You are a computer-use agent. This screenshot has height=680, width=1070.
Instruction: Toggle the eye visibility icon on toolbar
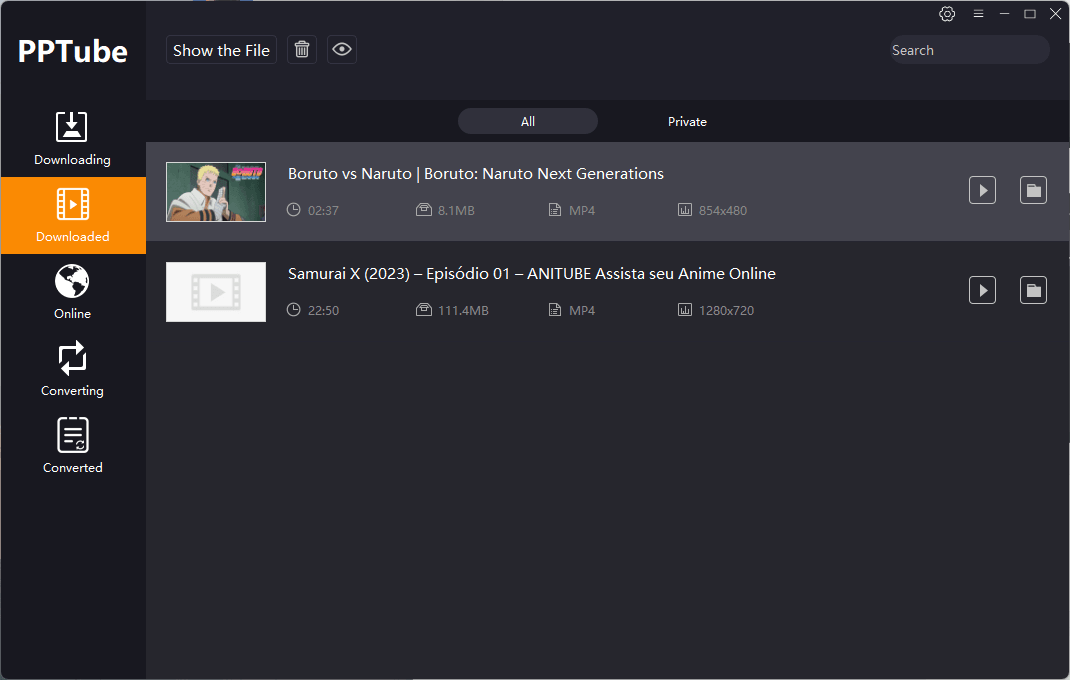pyautogui.click(x=341, y=49)
